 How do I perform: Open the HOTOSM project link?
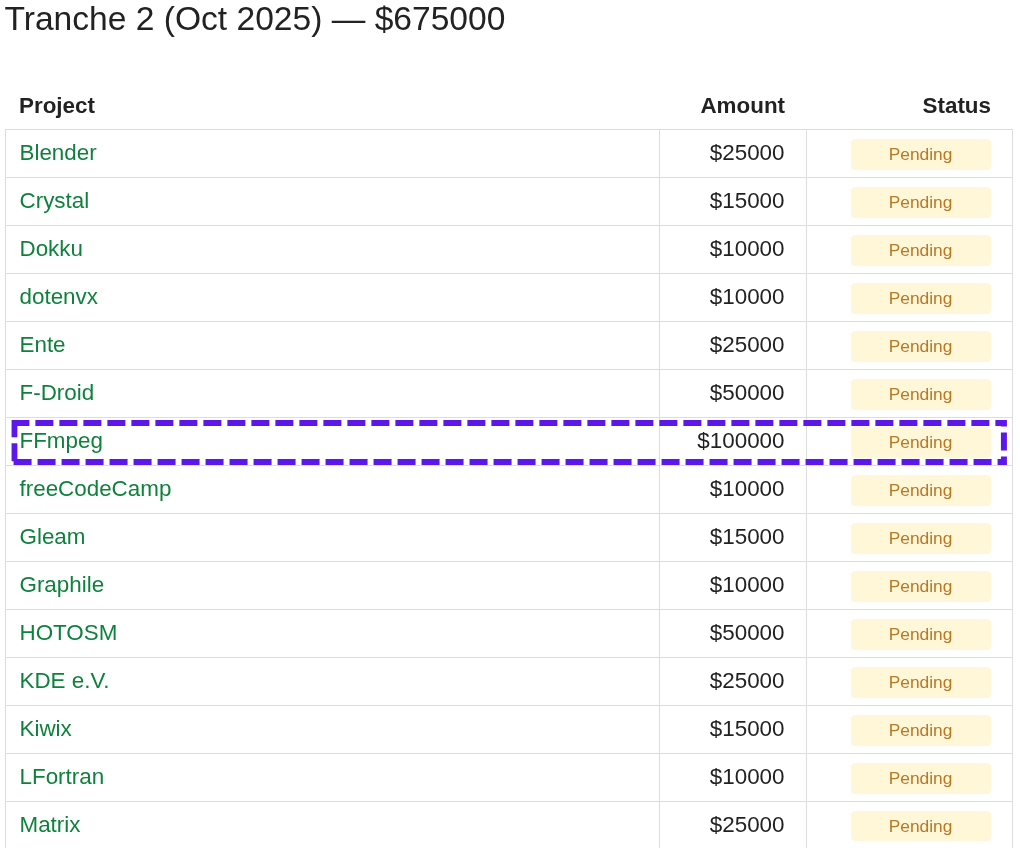[68, 633]
